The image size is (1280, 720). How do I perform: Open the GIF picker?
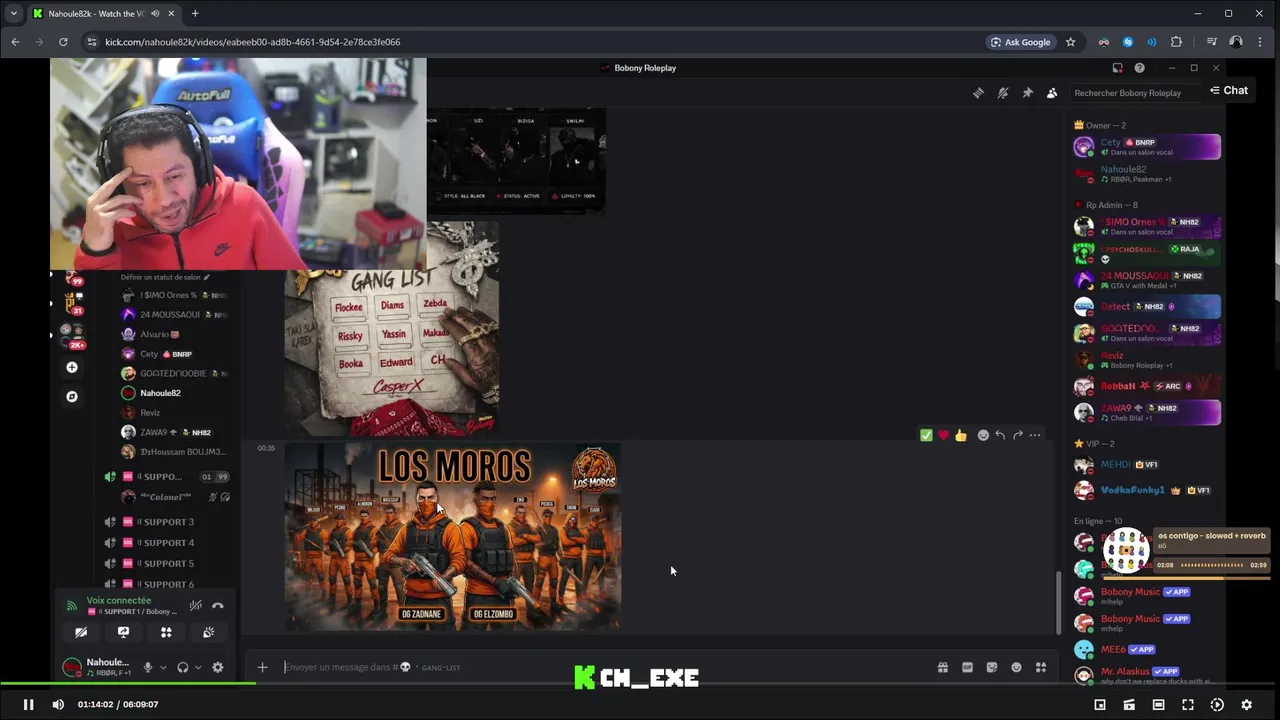point(967,667)
